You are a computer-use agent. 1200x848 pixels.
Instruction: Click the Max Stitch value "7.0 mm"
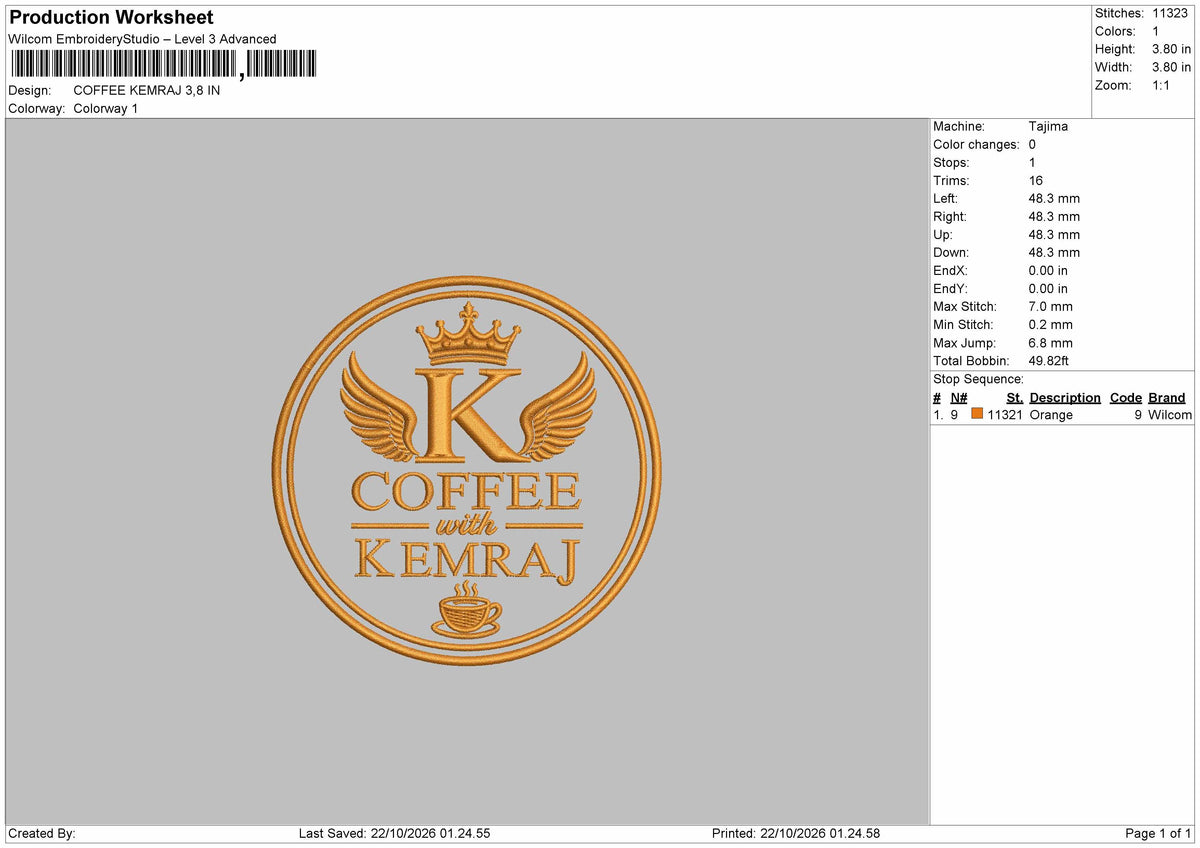pos(1051,306)
